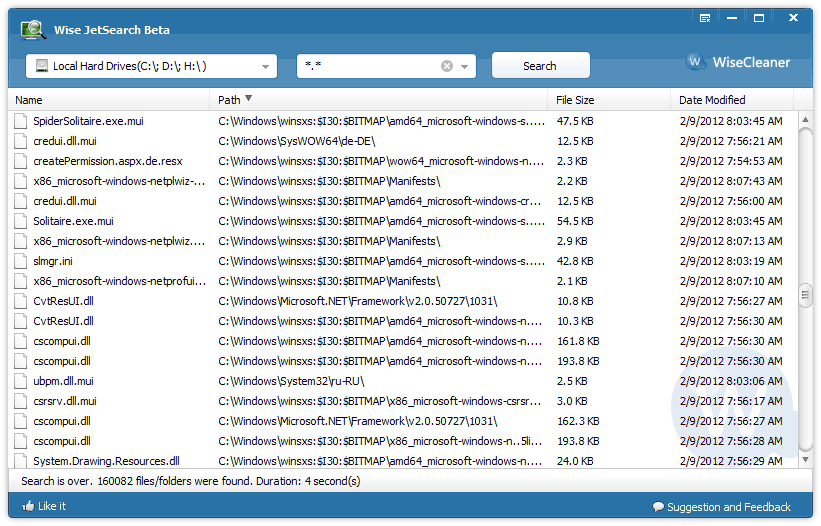Select slmgr.ini file
The image size is (821, 526).
pos(403,261)
